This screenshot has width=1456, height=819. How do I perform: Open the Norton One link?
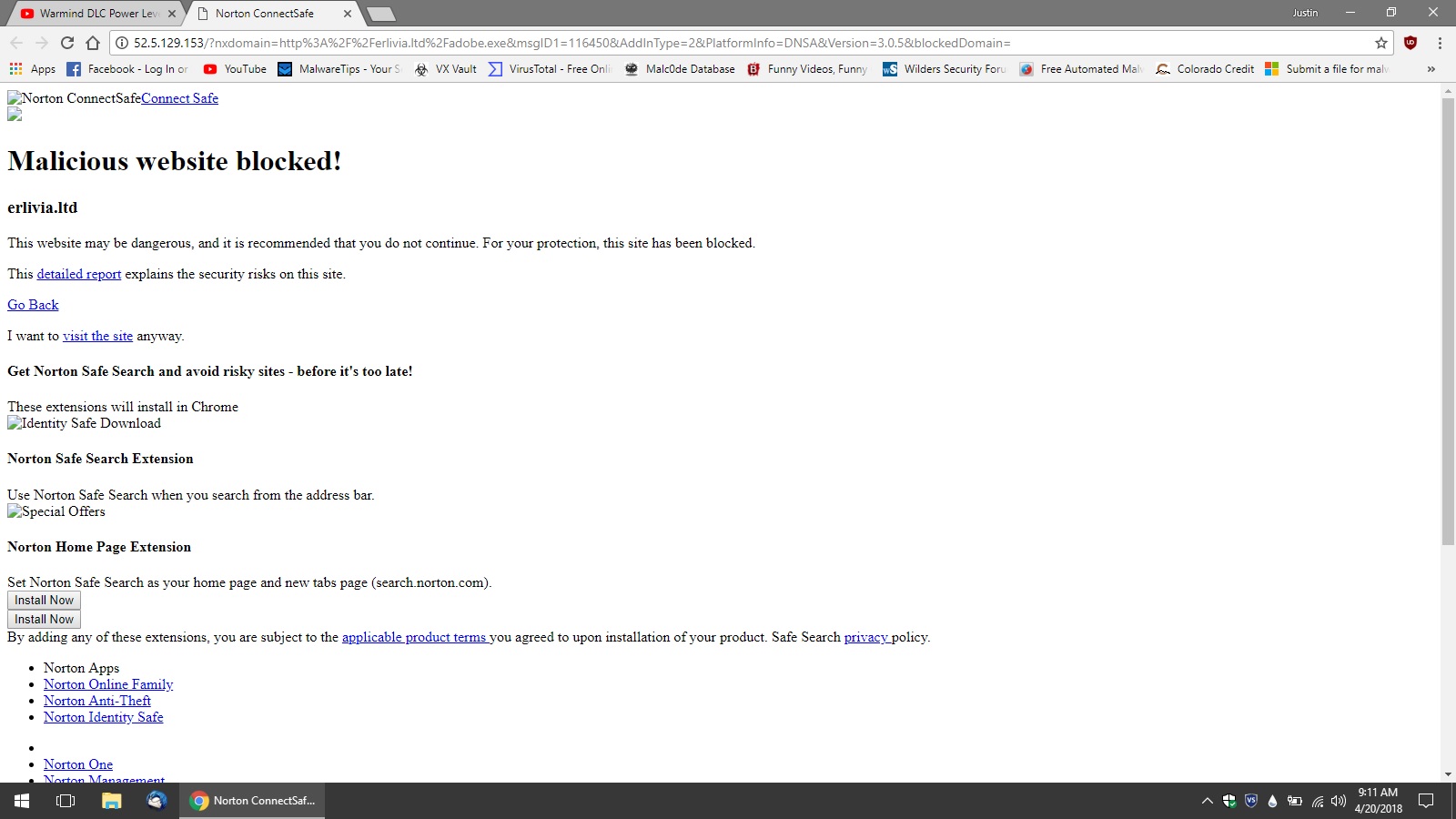78,764
